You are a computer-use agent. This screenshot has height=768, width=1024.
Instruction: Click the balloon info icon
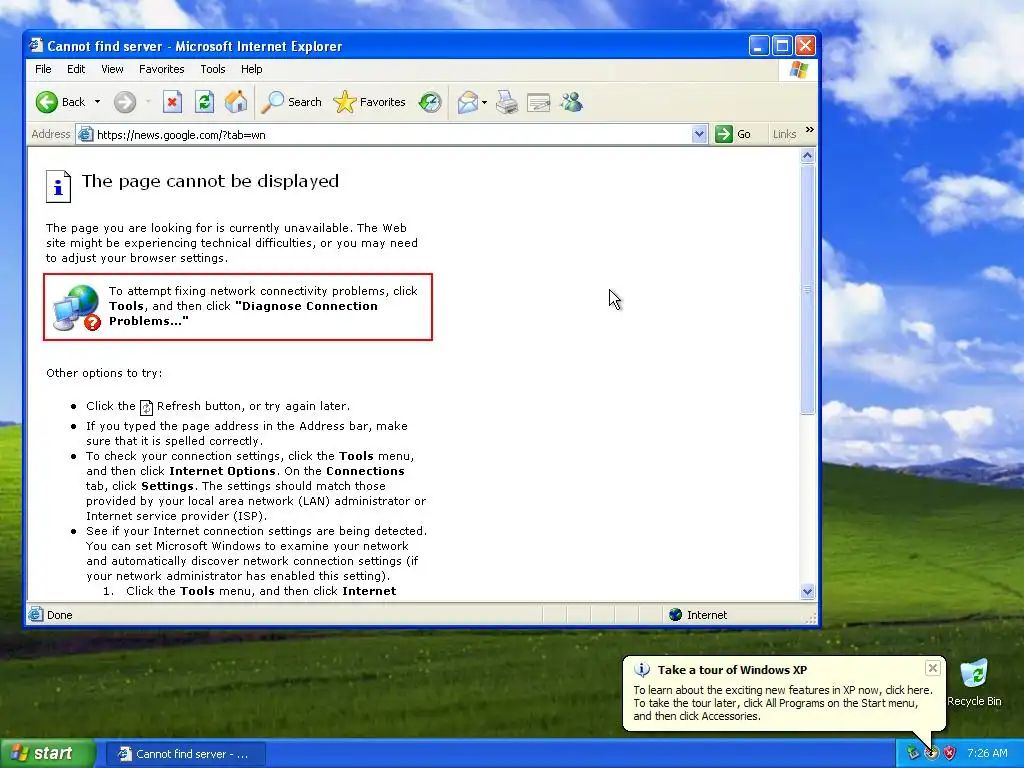(643, 670)
